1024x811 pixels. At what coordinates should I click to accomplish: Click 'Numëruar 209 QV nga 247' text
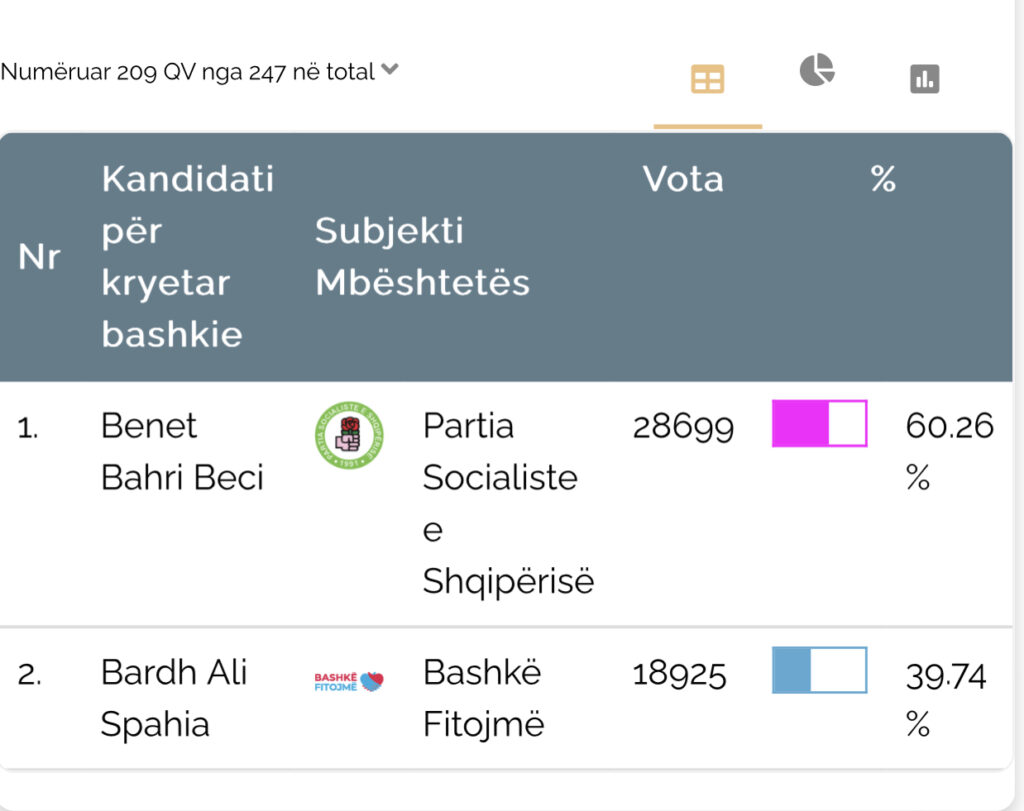point(188,72)
